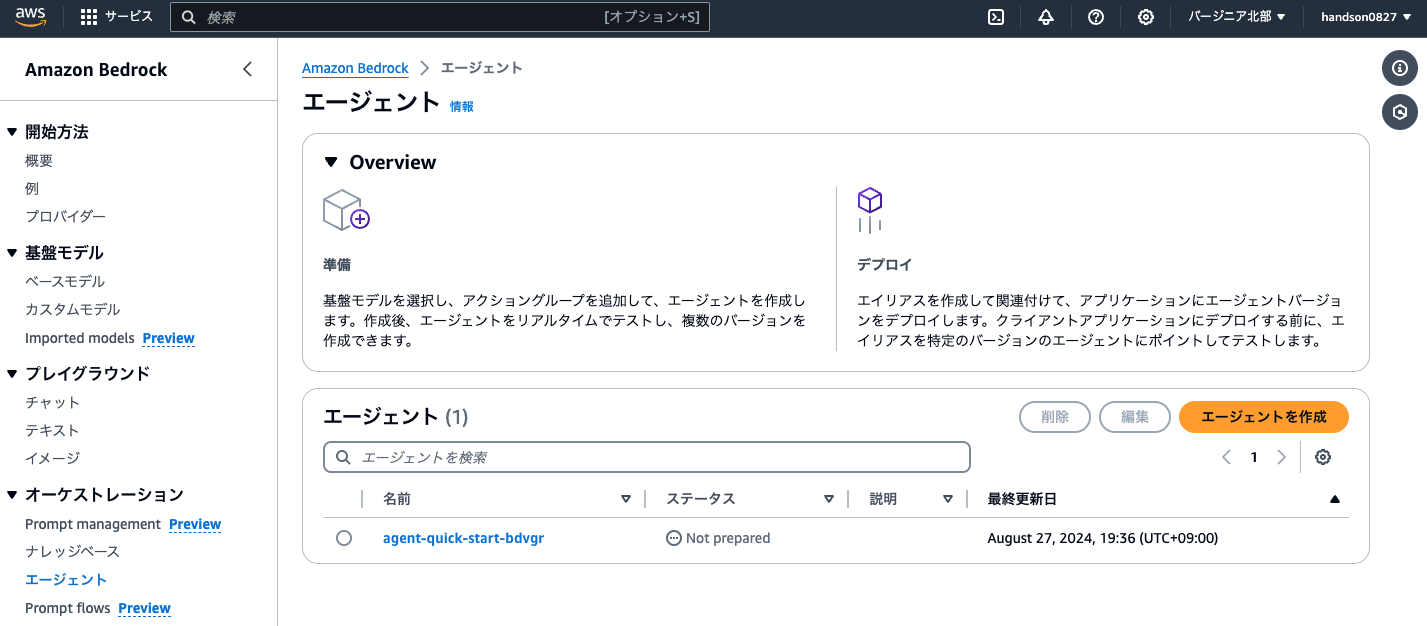Open the 説明 column filter arrow
The height and width of the screenshot is (626, 1427).
pos(948,499)
